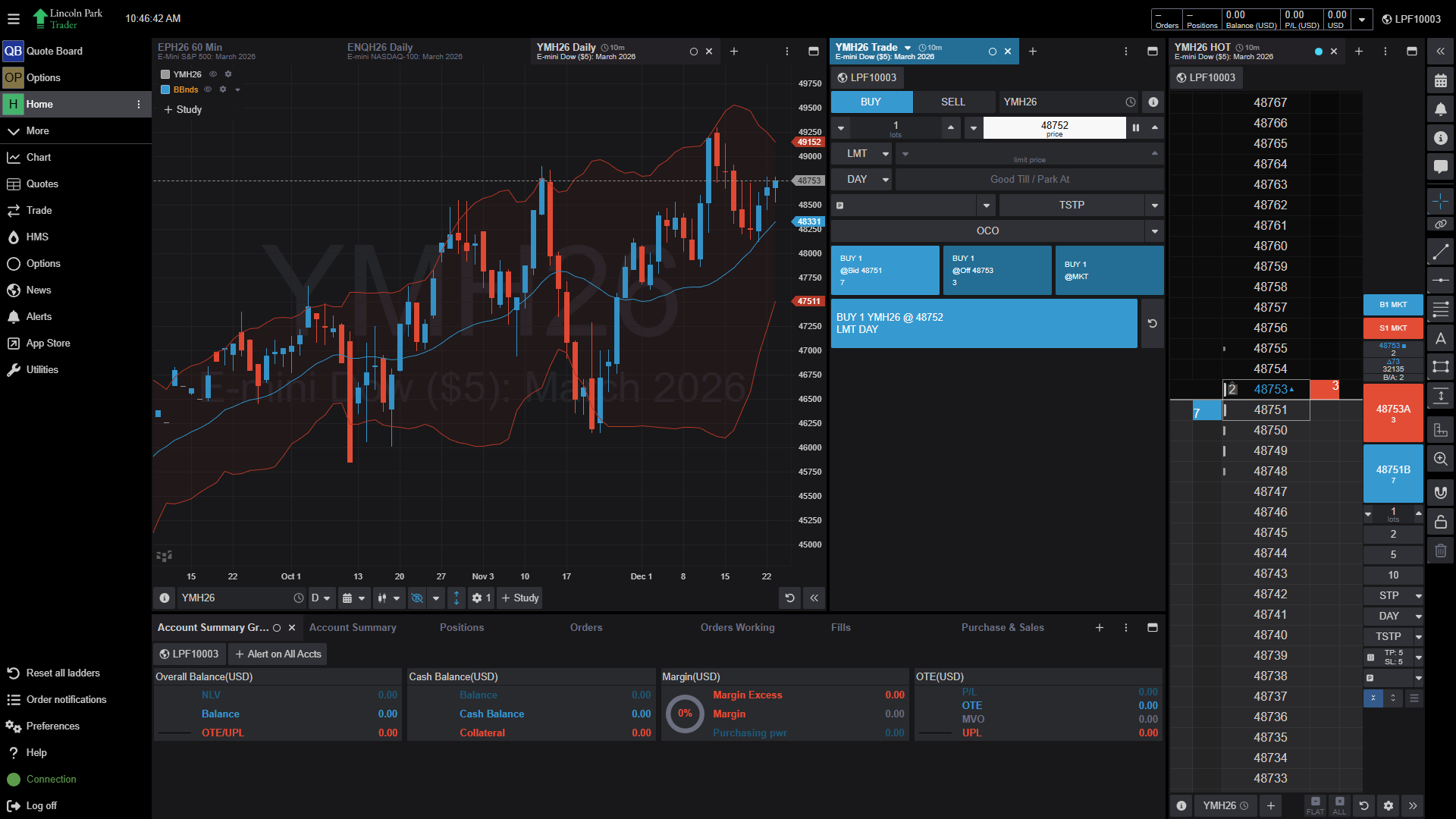Toggle the hidden-eye icon in chart toolbar
This screenshot has width=1456, height=819.
coord(417,598)
